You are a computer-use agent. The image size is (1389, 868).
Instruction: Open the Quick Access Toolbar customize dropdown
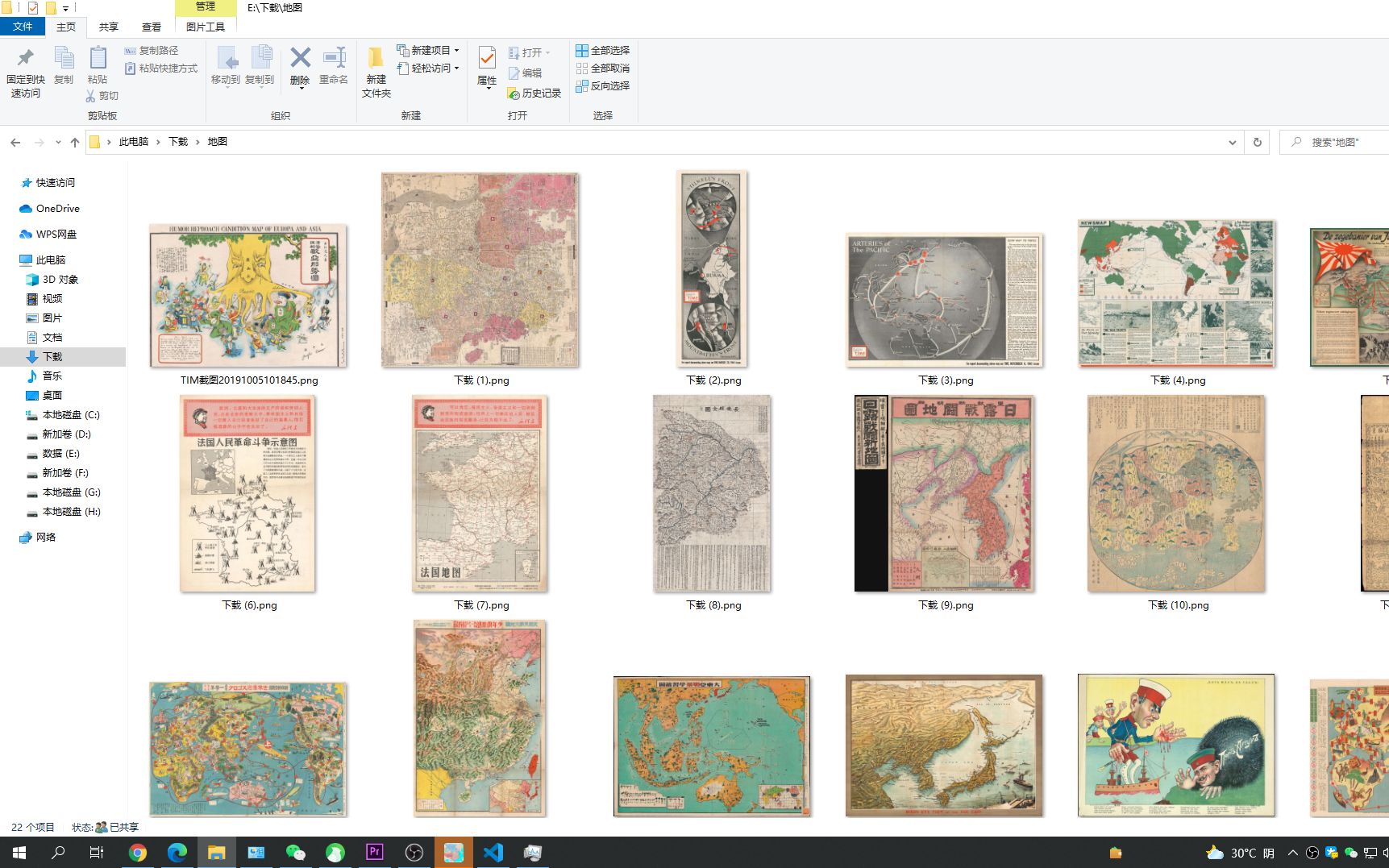(x=66, y=8)
